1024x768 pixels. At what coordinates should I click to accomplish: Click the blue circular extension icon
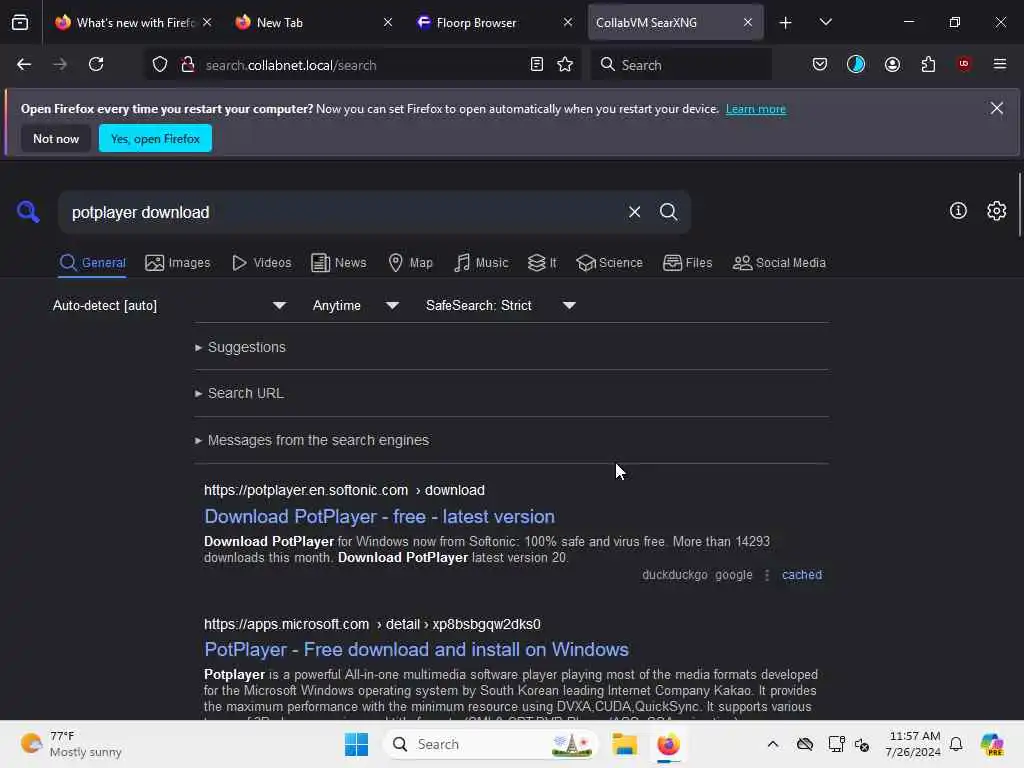point(856,65)
